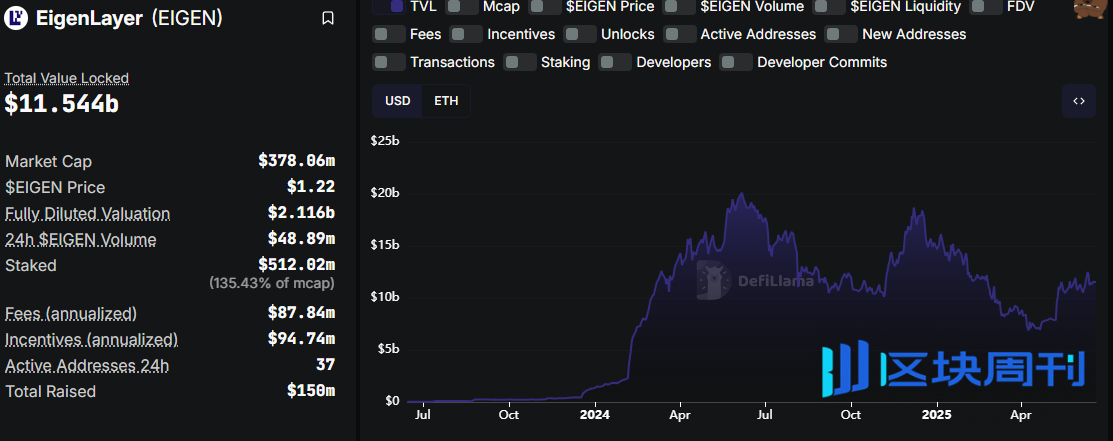
Task: Click the $15b y-axis label
Action: pos(385,245)
